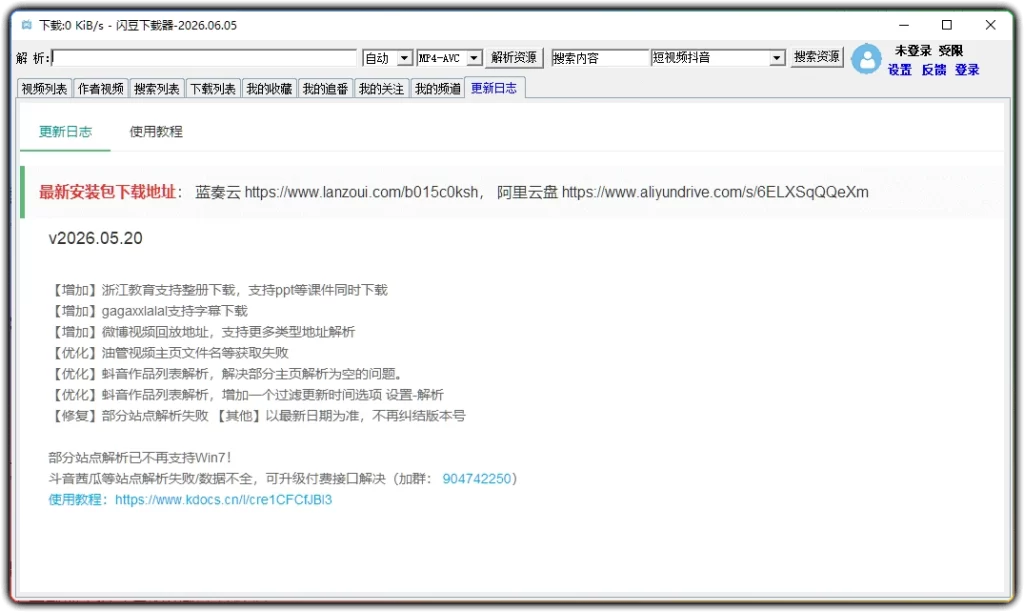Click the 搜索资源 button
1024x612 pixels.
[816, 57]
